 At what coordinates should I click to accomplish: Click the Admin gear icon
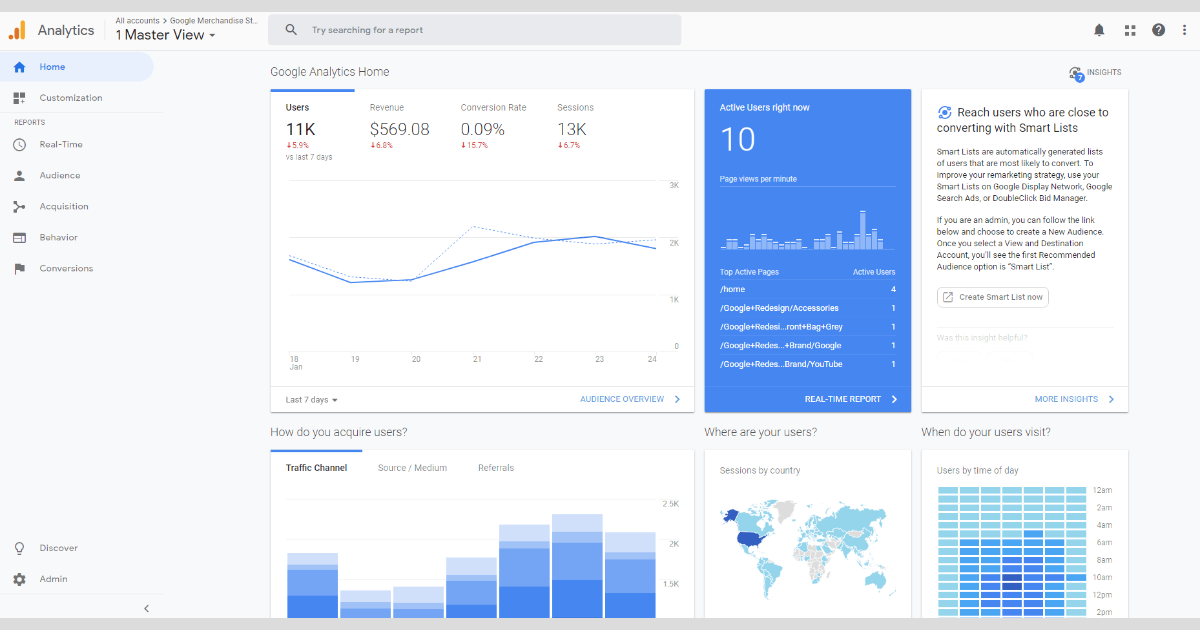coord(19,579)
